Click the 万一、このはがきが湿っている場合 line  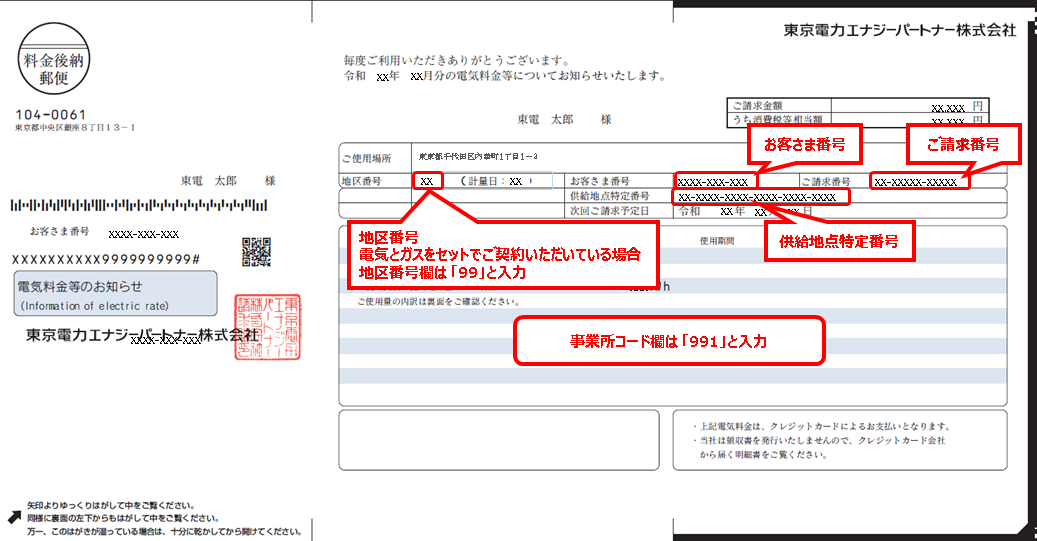coord(164,531)
